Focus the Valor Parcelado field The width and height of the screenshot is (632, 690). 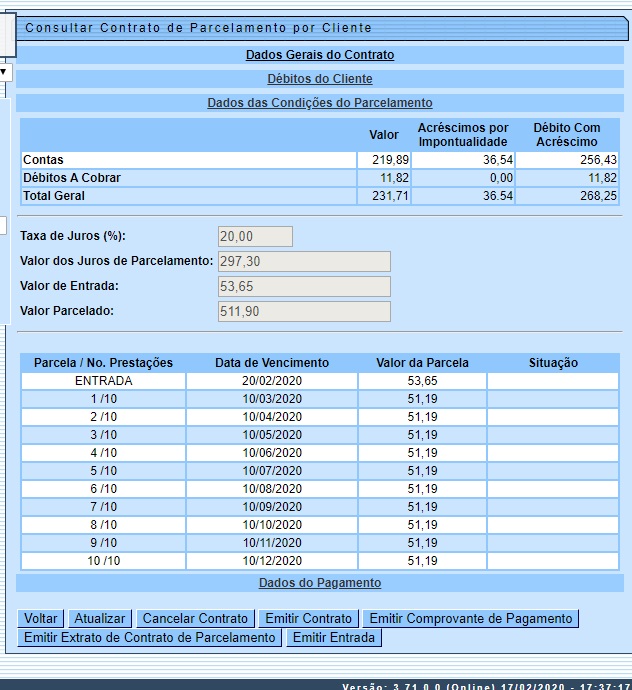click(303, 312)
